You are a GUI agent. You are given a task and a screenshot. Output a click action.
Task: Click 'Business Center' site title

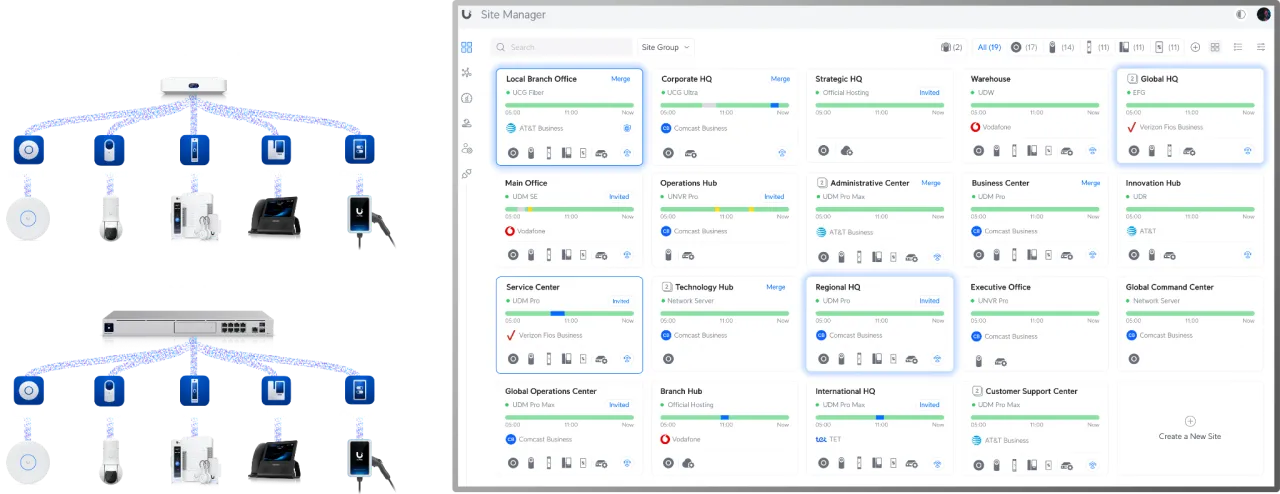tap(1001, 183)
